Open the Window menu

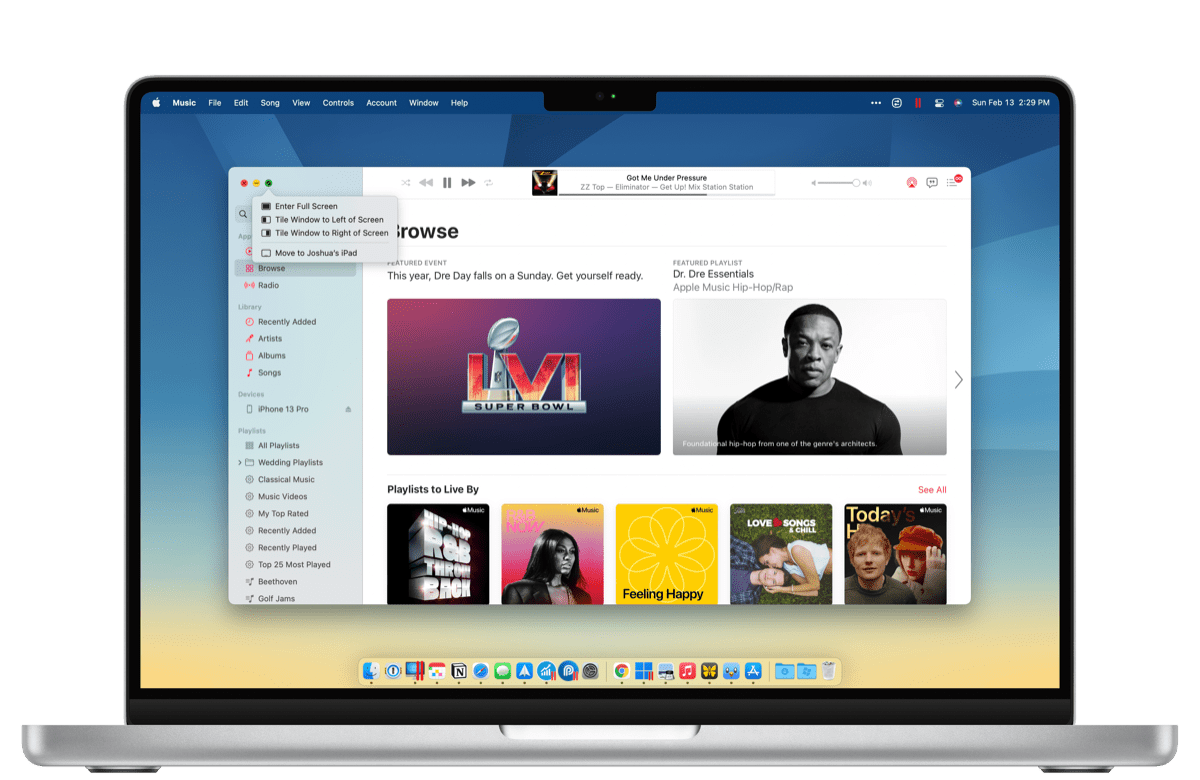[x=424, y=103]
